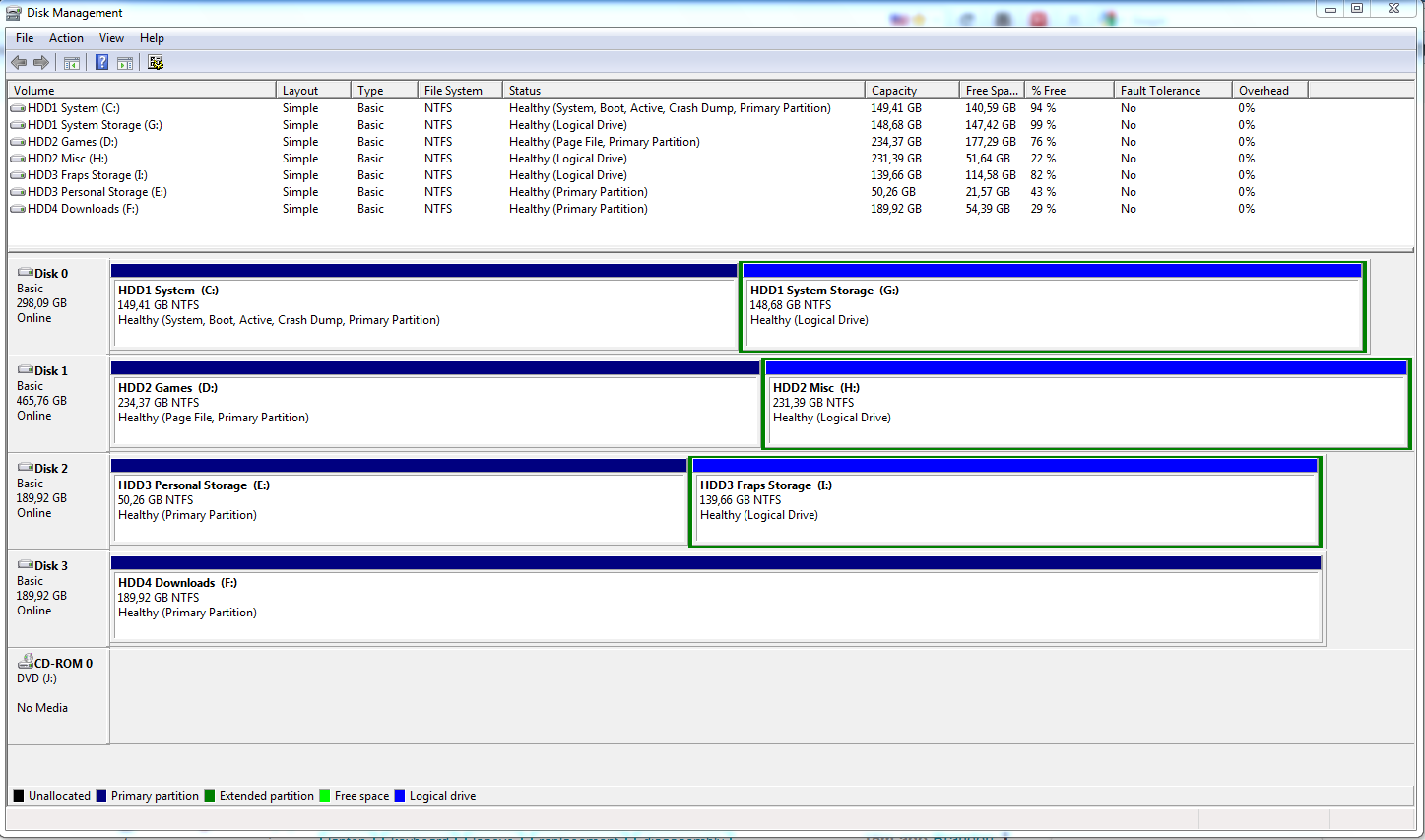Toggle the Show/Hide Action Pane toolbar icon
Image resolution: width=1425 pixels, height=840 pixels.
(x=125, y=63)
